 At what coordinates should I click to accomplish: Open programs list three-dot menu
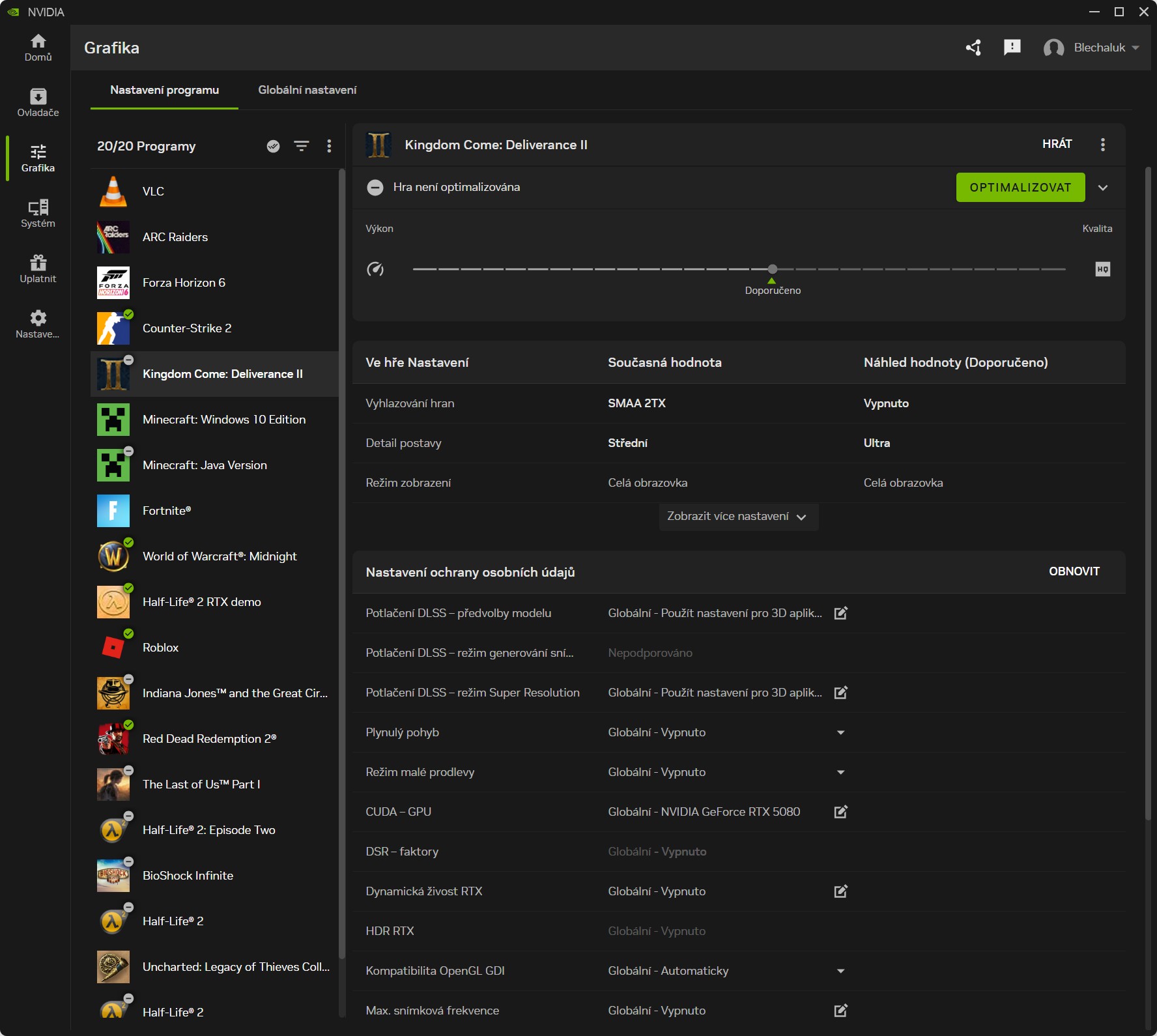coord(329,146)
